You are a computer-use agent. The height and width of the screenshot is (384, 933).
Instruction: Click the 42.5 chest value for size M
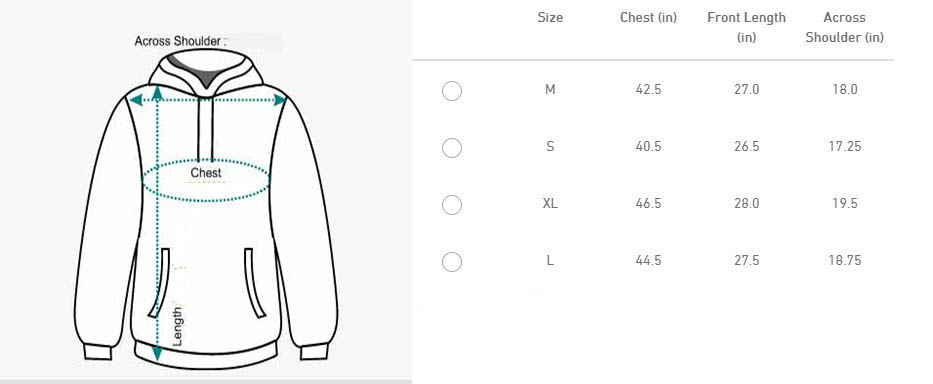coord(648,89)
